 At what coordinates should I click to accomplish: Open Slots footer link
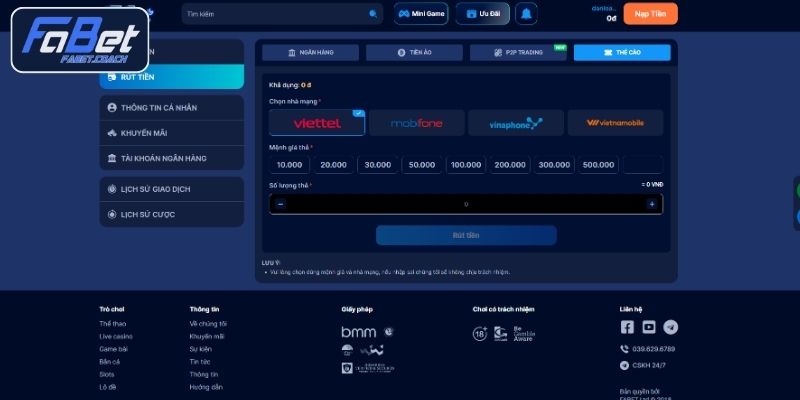pyautogui.click(x=107, y=374)
